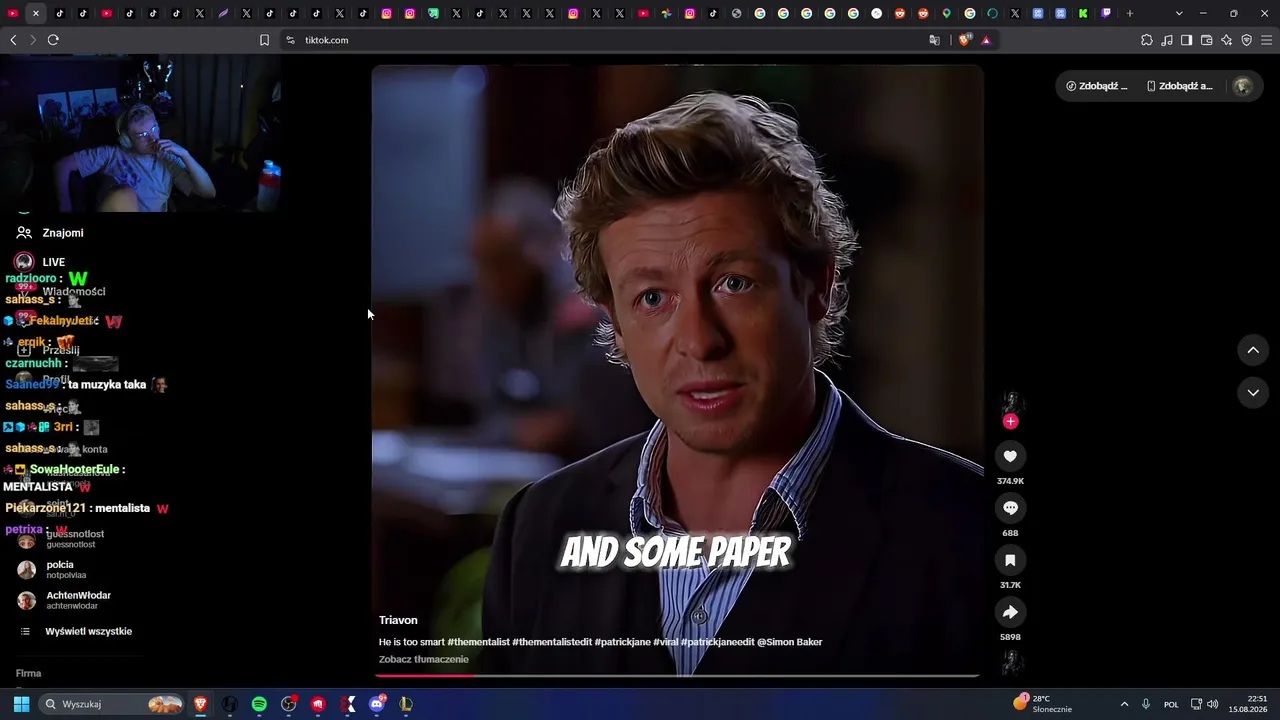Click the Firma footer heading
This screenshot has height=720, width=1280.
(x=28, y=673)
